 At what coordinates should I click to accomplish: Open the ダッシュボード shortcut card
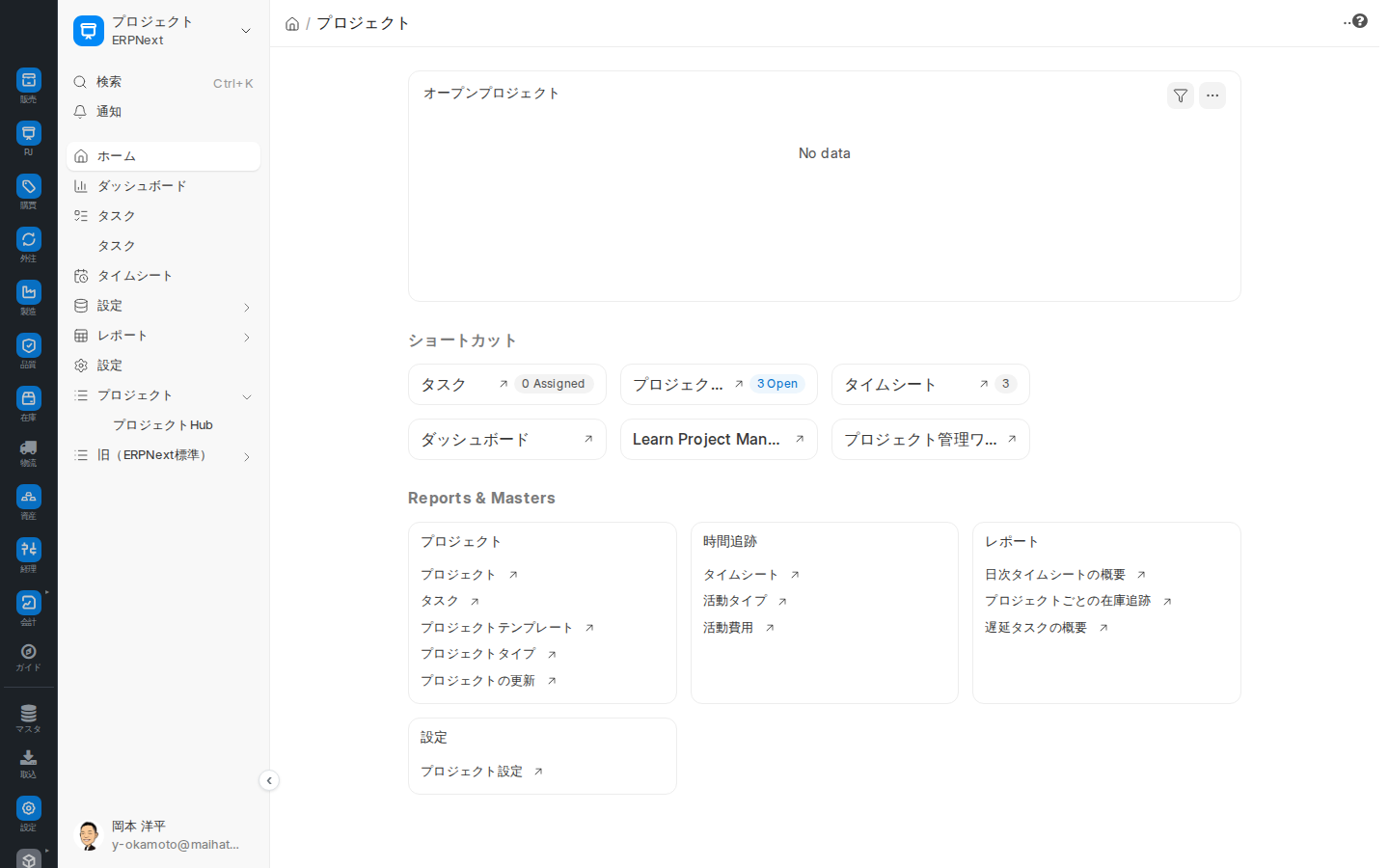coord(507,439)
